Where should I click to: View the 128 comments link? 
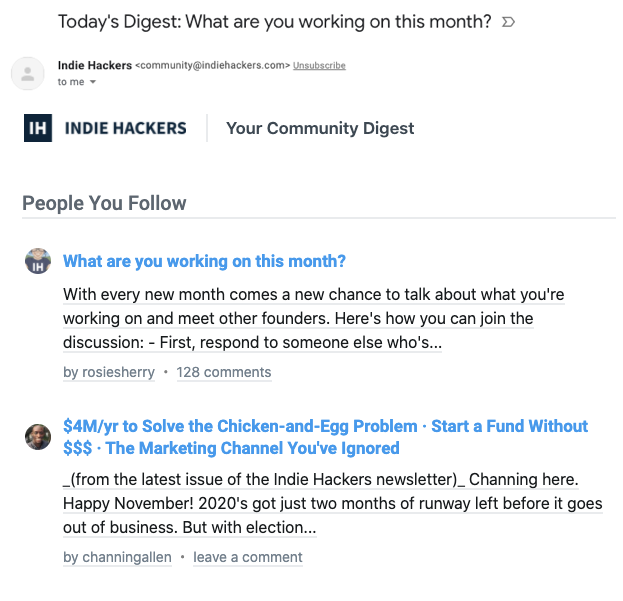tap(224, 372)
